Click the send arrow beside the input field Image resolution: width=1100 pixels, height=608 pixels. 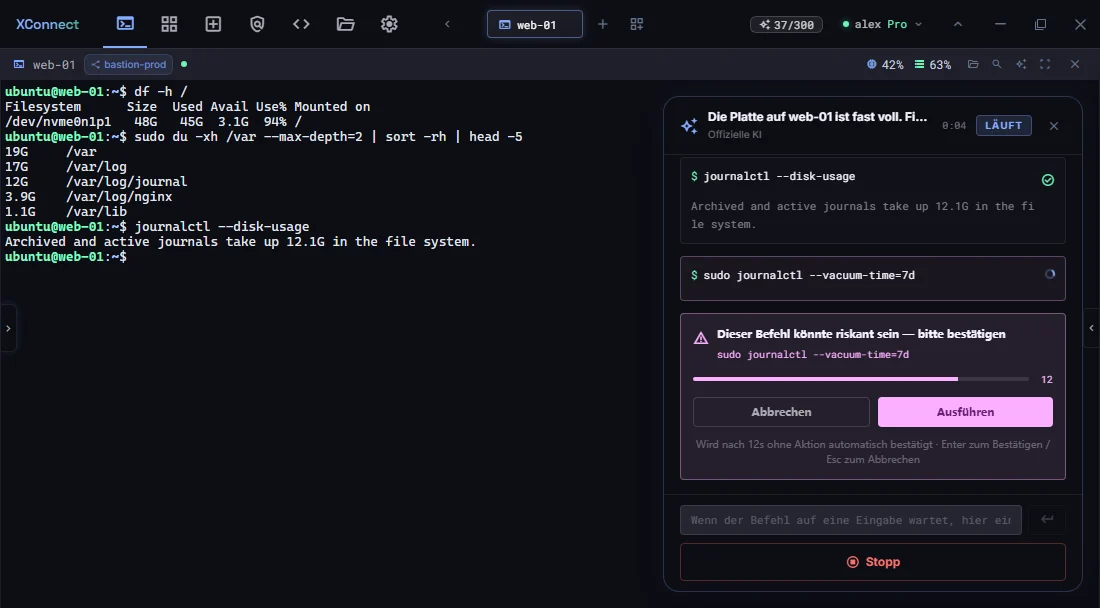1047,520
